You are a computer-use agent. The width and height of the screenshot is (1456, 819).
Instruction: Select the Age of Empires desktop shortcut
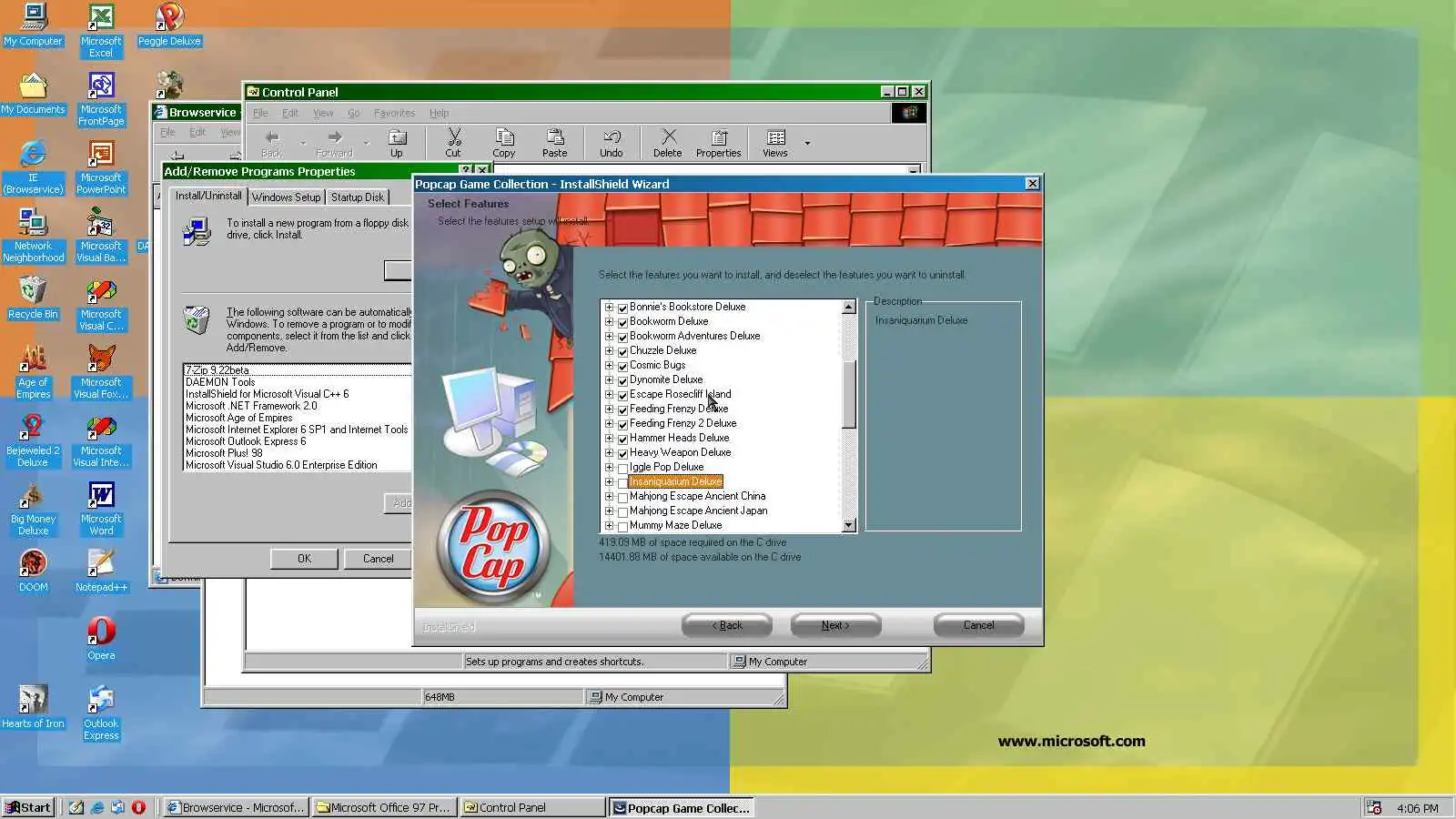tap(33, 371)
